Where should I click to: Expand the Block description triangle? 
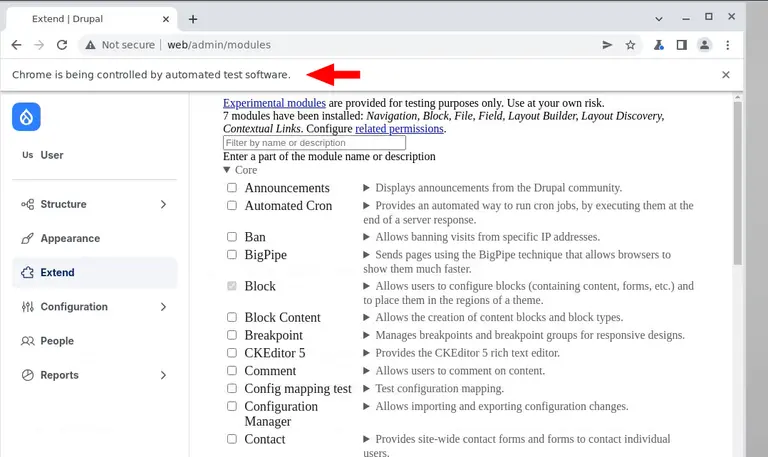366,286
